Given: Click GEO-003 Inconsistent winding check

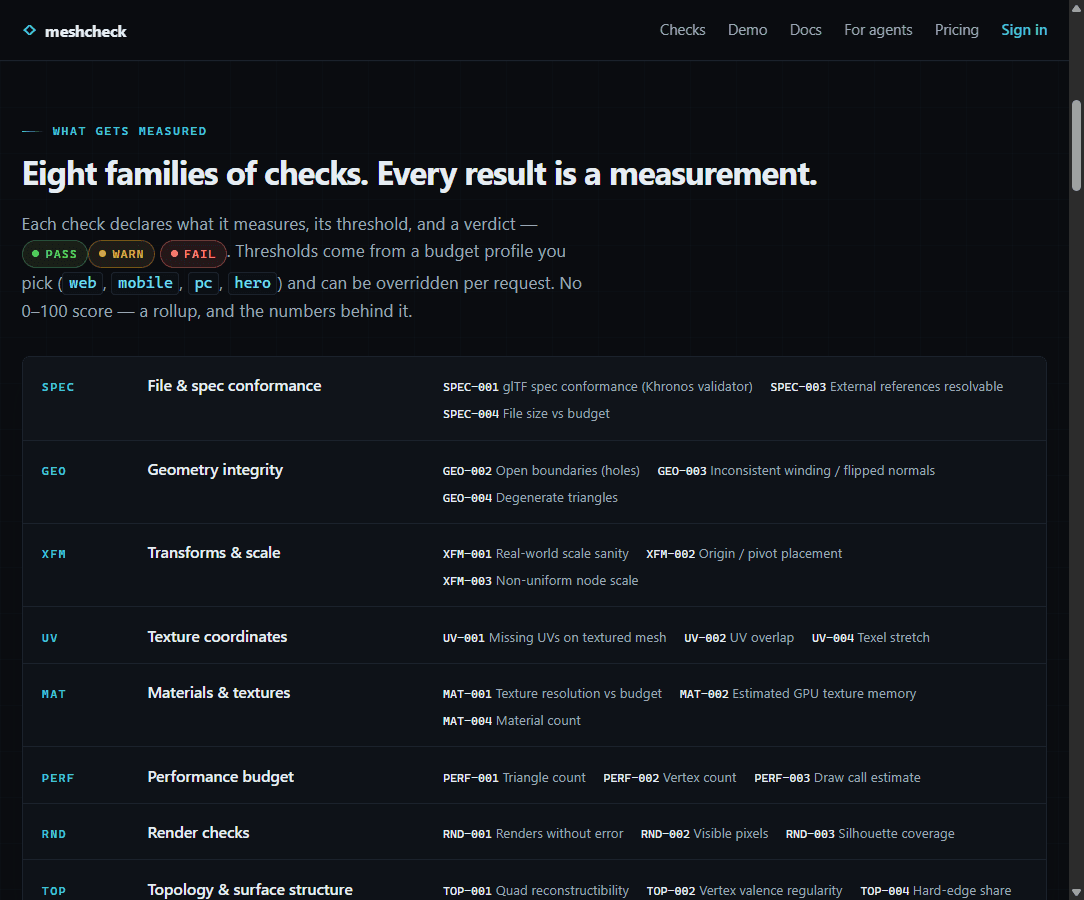Looking at the screenshot, I should [x=796, y=471].
